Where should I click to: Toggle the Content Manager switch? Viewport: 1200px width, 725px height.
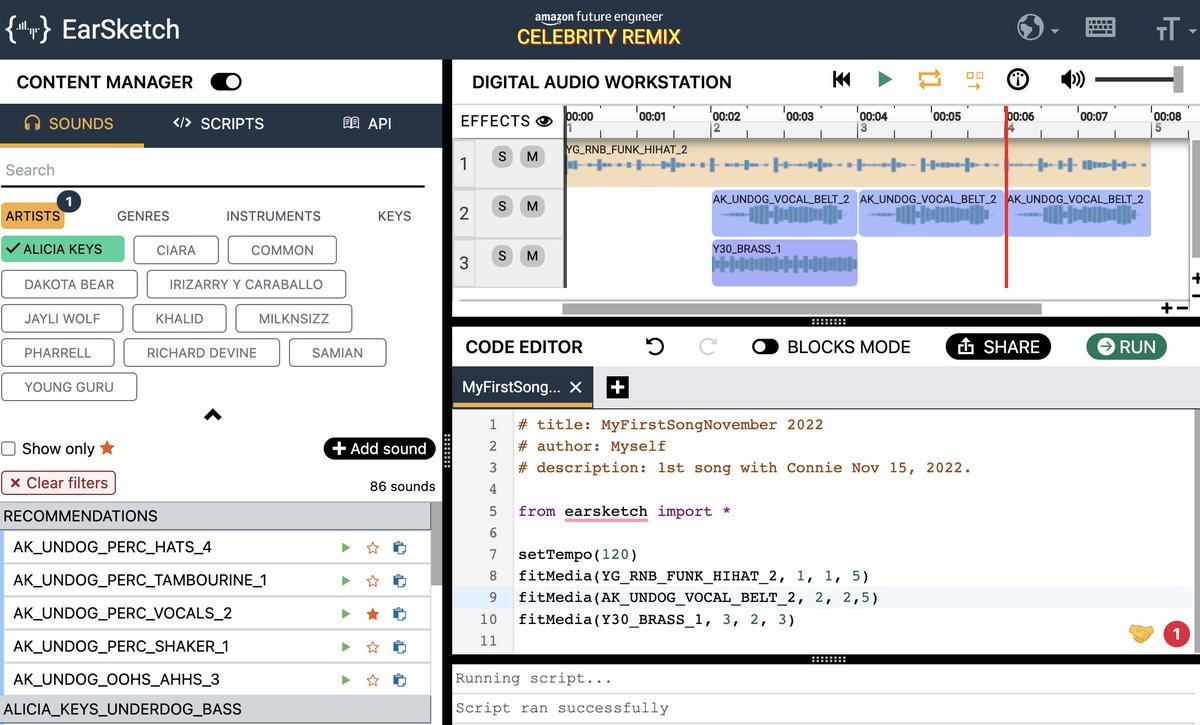[226, 82]
